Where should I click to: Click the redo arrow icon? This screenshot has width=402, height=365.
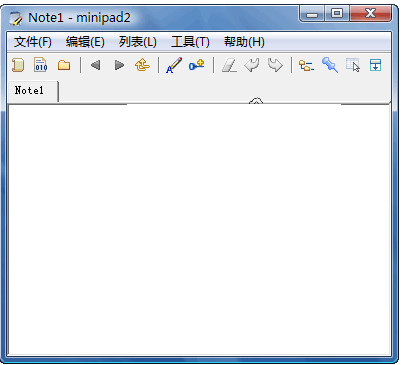[x=275, y=65]
